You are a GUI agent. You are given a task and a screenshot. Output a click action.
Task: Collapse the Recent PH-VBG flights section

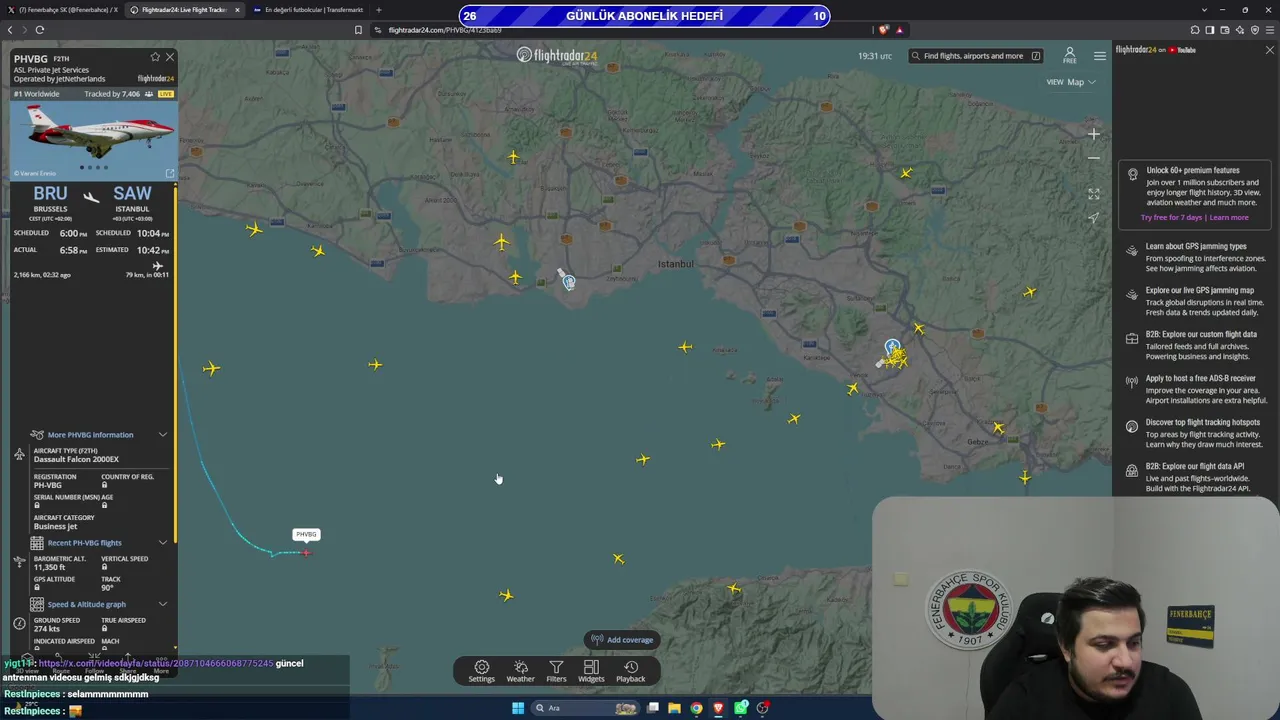point(163,543)
